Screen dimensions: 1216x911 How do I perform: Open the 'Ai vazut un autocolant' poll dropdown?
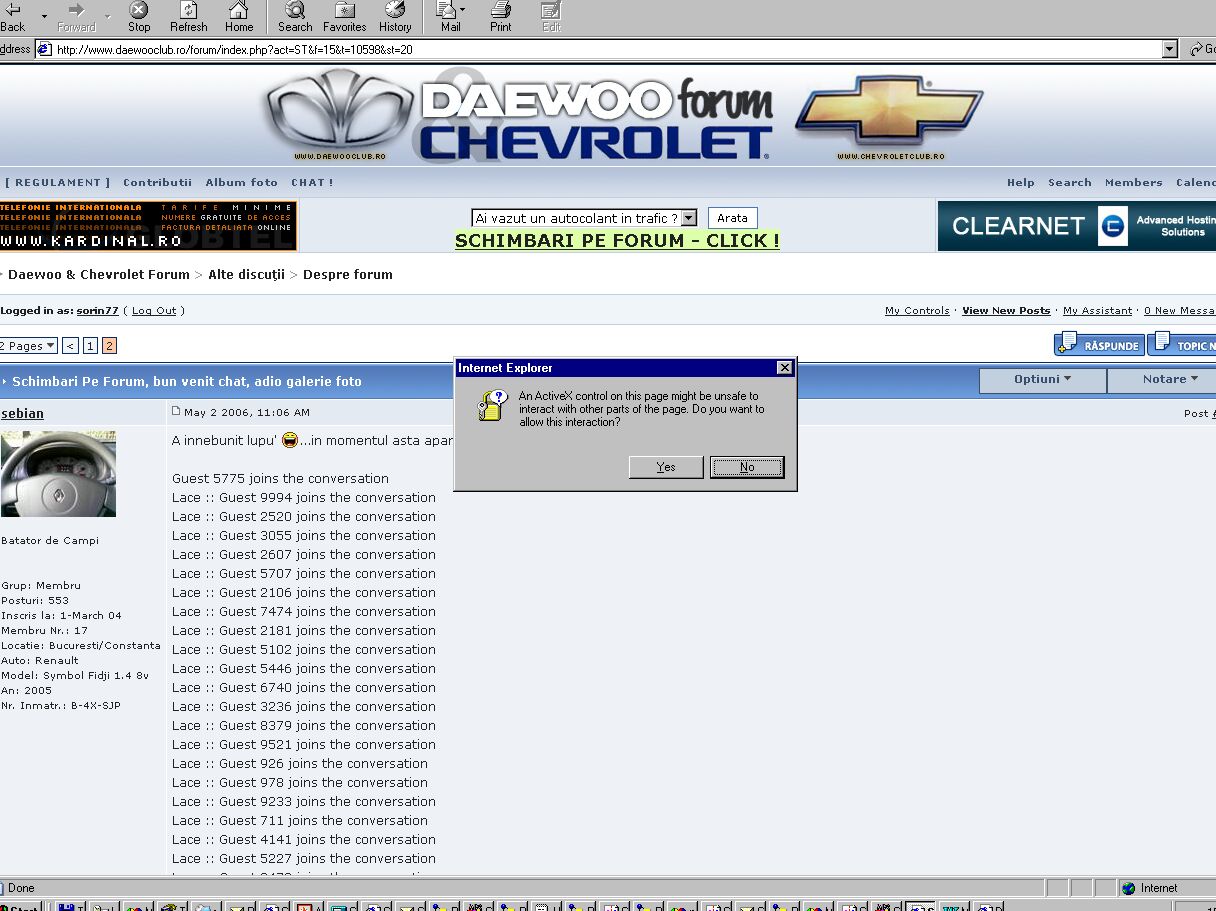click(584, 218)
